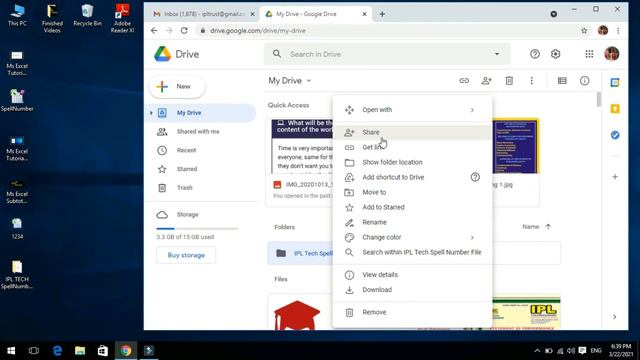Hide the side panel chevron
640x360 pixels.
click(615, 317)
